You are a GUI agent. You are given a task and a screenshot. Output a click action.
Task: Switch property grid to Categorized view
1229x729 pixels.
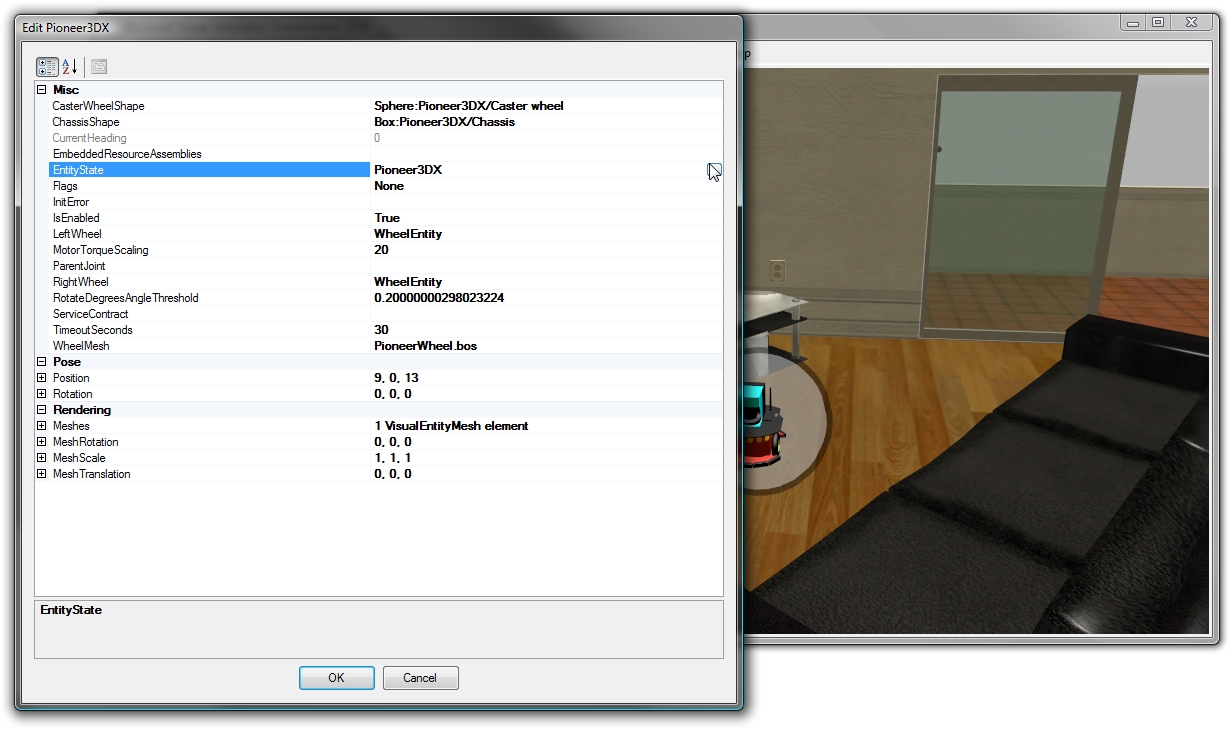tap(46, 66)
